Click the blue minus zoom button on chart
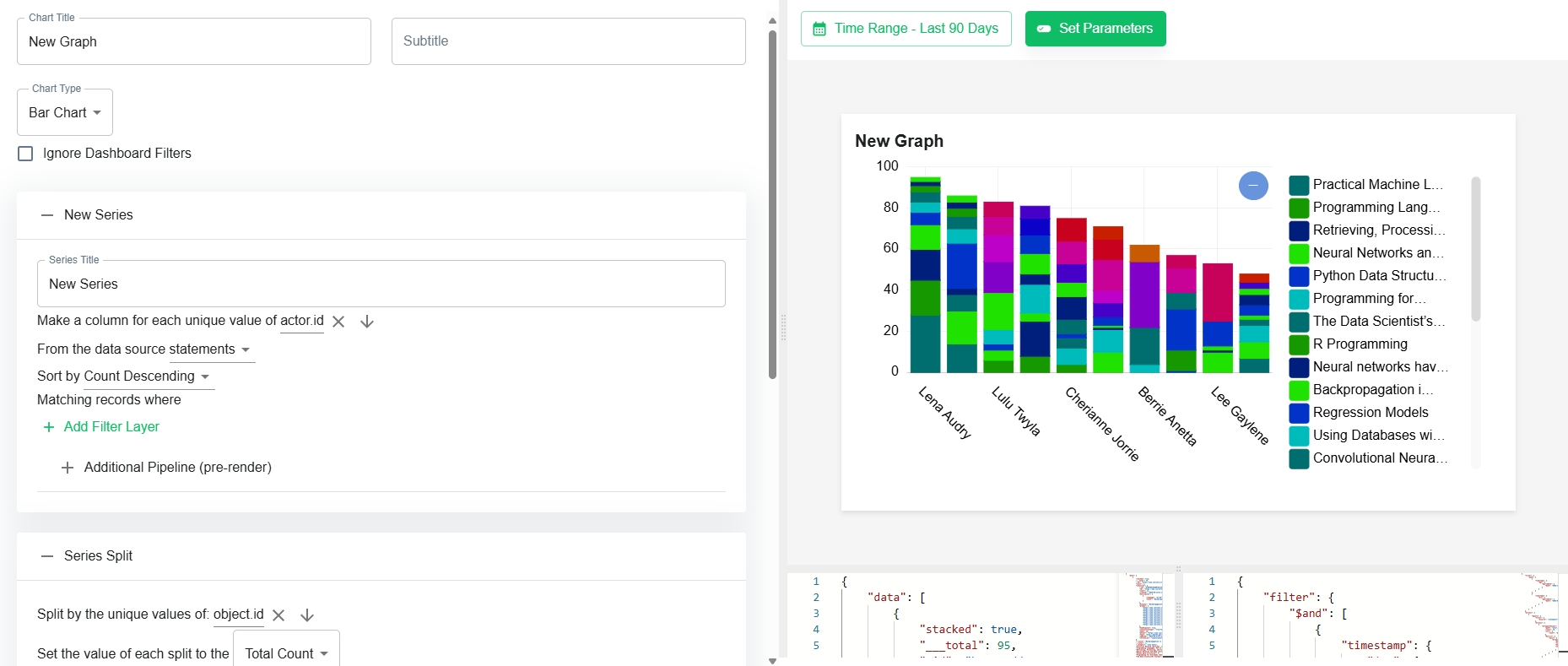 click(x=1253, y=186)
